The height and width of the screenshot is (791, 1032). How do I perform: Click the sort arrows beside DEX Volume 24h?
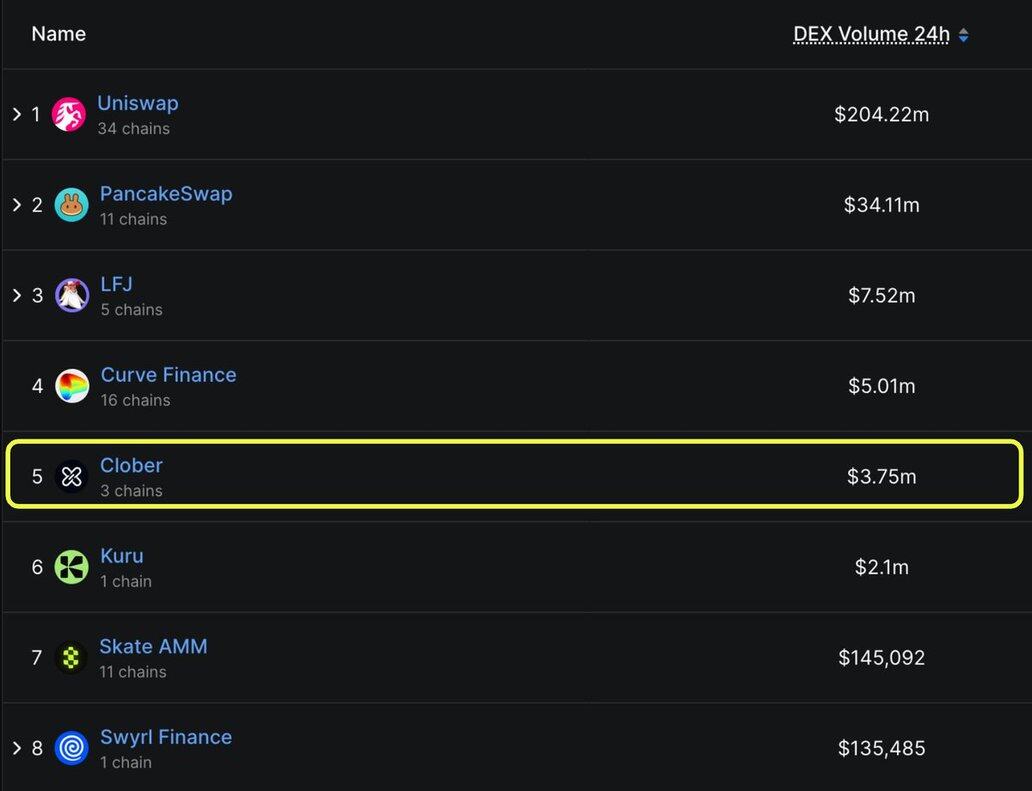(964, 35)
